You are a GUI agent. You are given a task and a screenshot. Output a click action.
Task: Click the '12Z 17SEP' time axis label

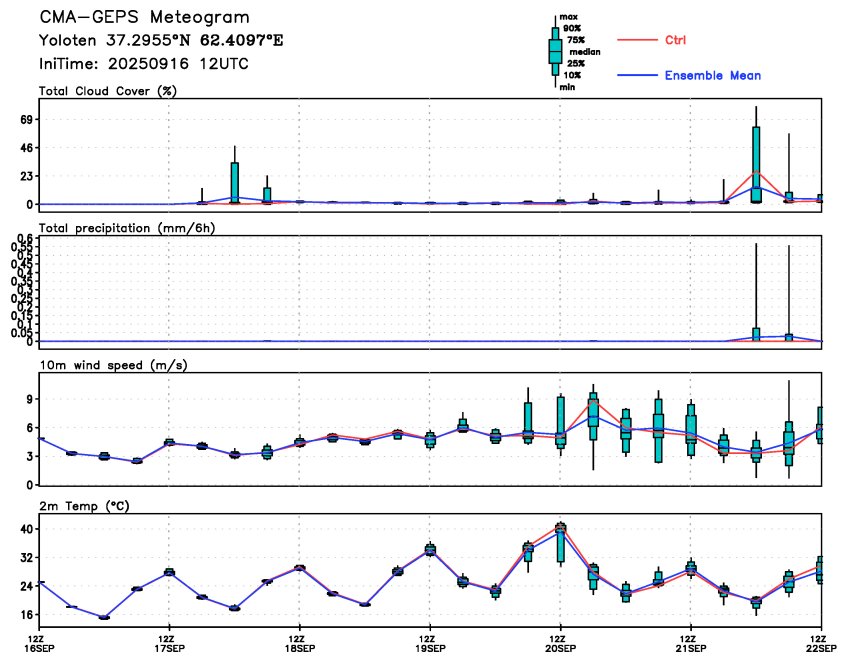point(169,643)
